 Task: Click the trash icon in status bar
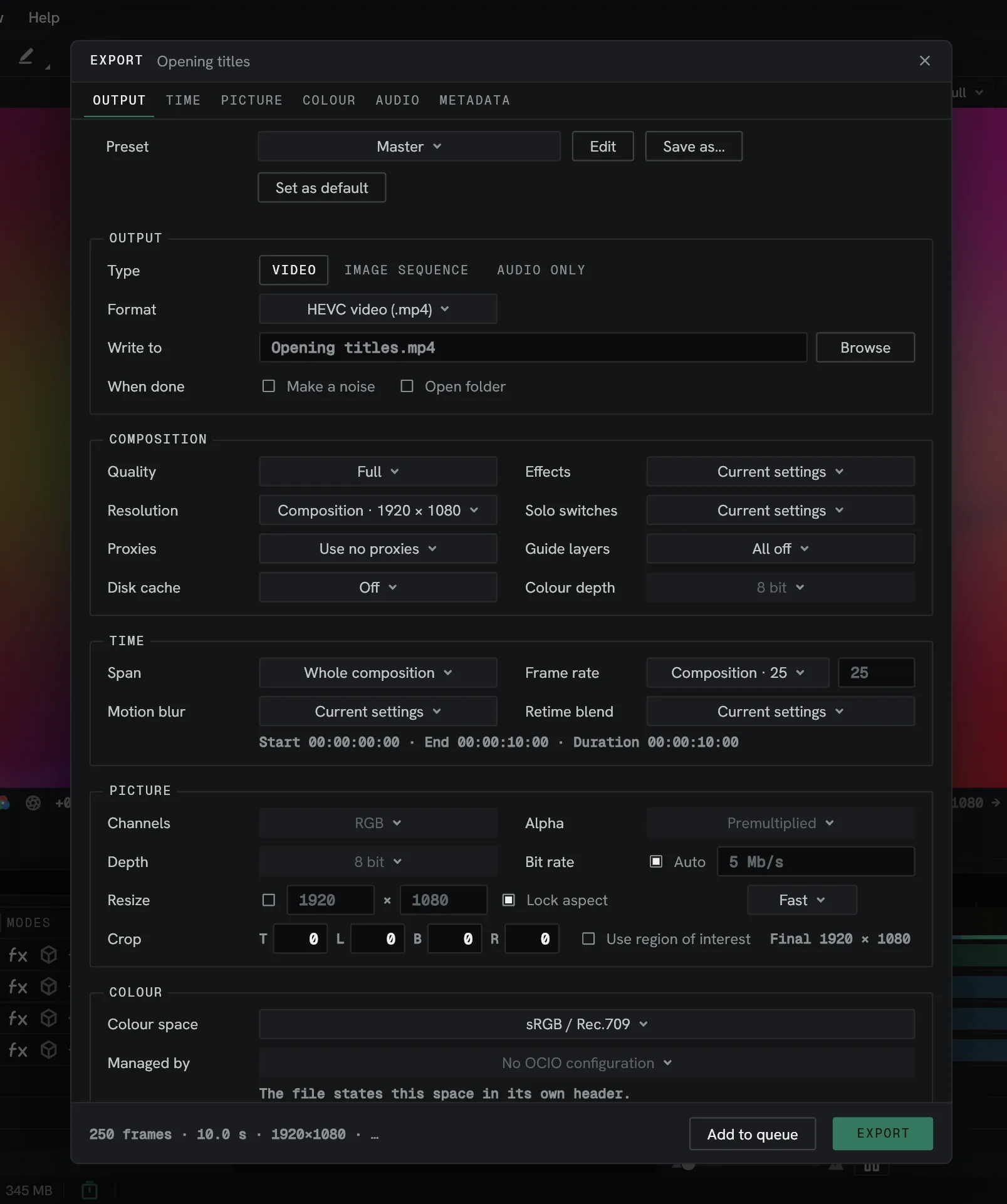point(90,1190)
